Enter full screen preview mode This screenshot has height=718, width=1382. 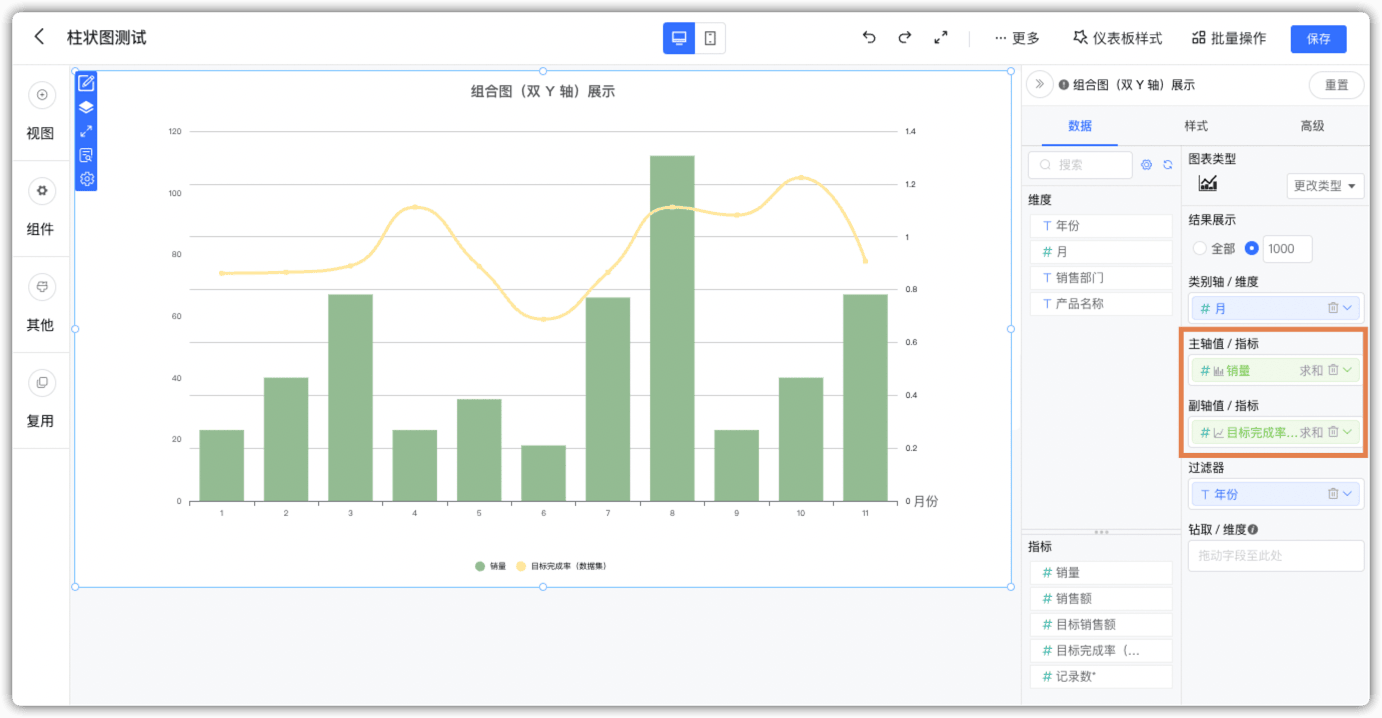click(x=940, y=38)
